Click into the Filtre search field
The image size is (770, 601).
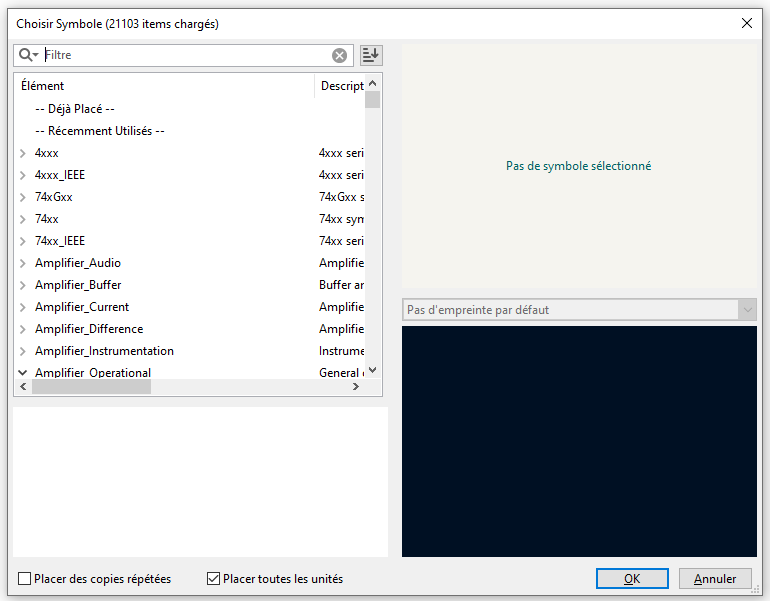click(x=185, y=55)
